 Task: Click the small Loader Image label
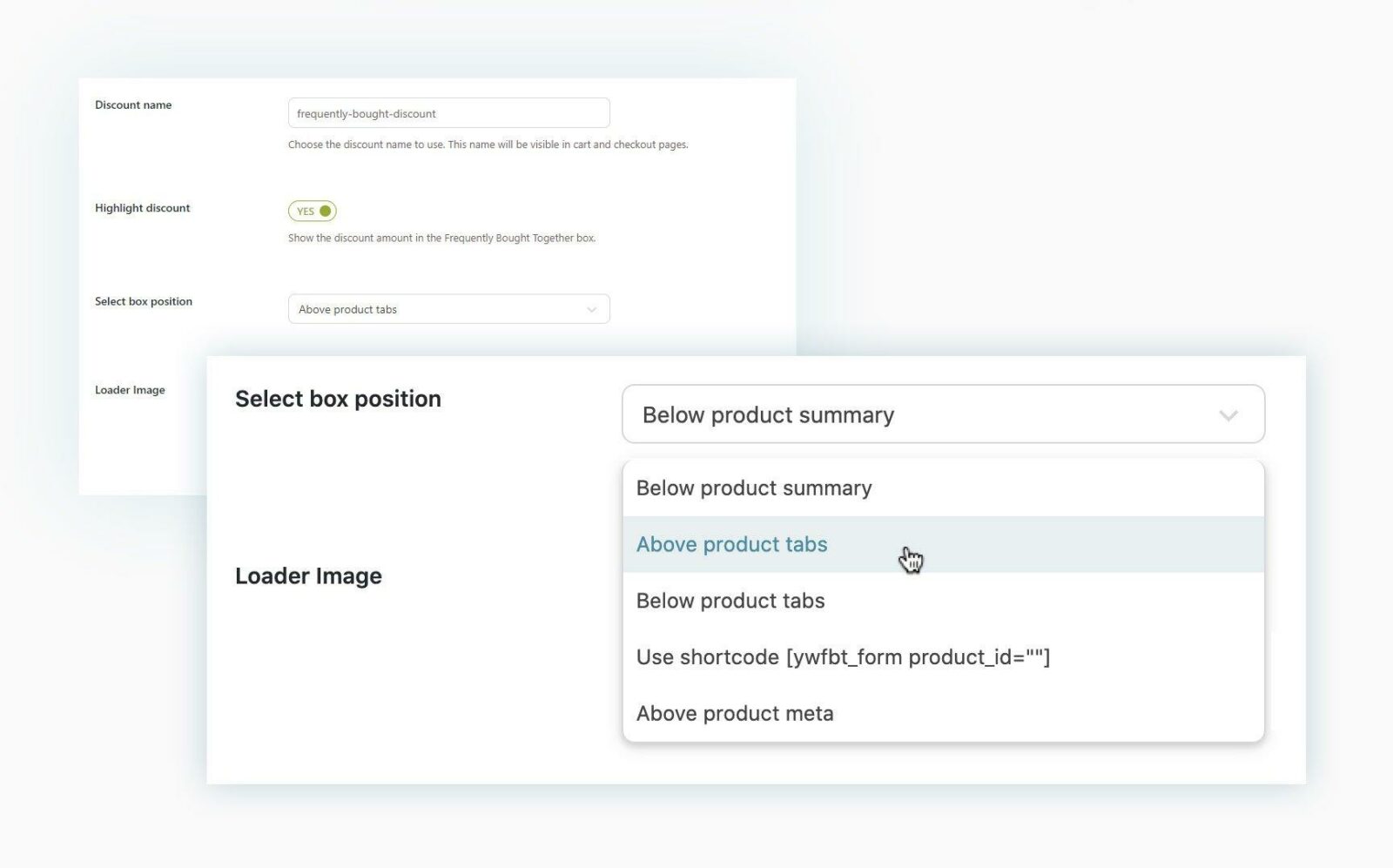pyautogui.click(x=130, y=390)
